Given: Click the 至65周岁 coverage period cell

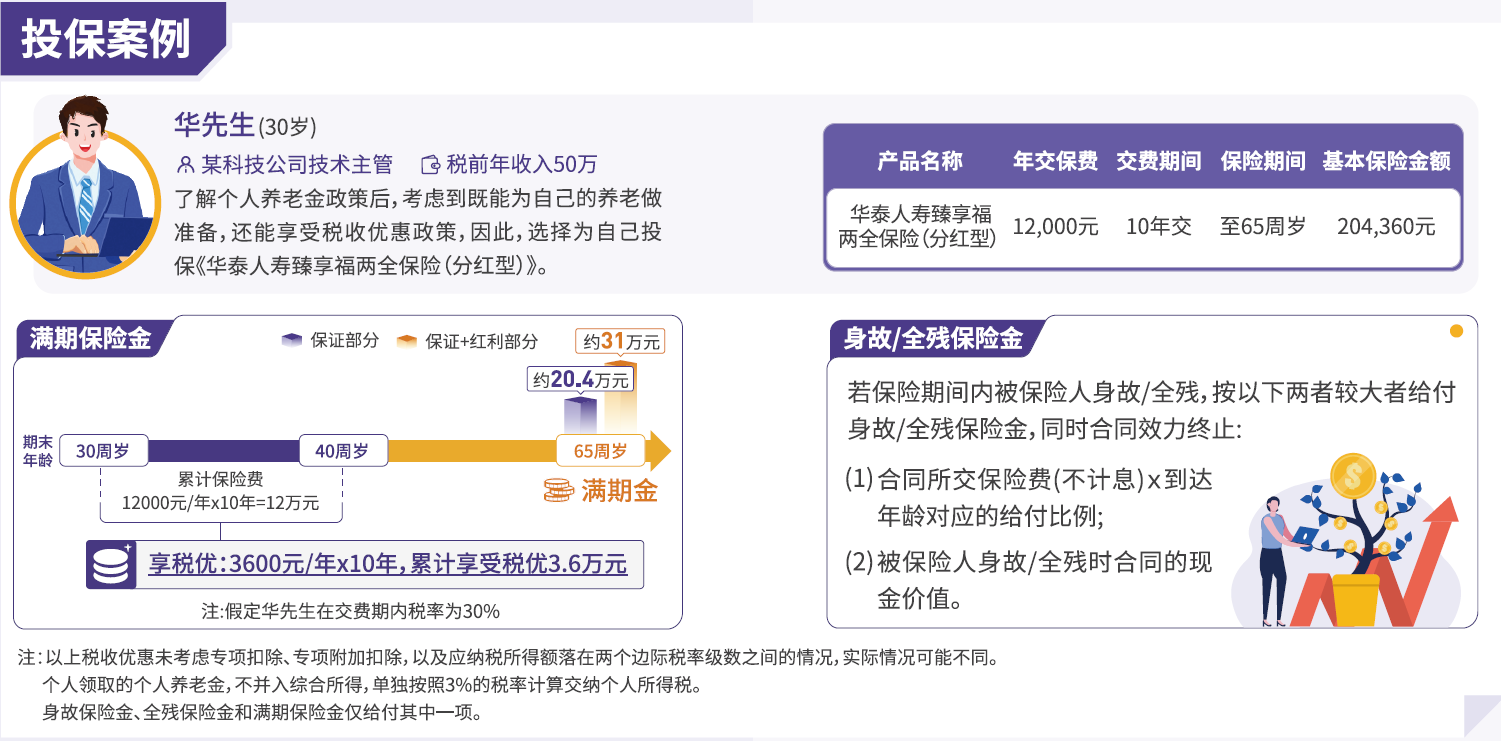Looking at the screenshot, I should 1263,227.
